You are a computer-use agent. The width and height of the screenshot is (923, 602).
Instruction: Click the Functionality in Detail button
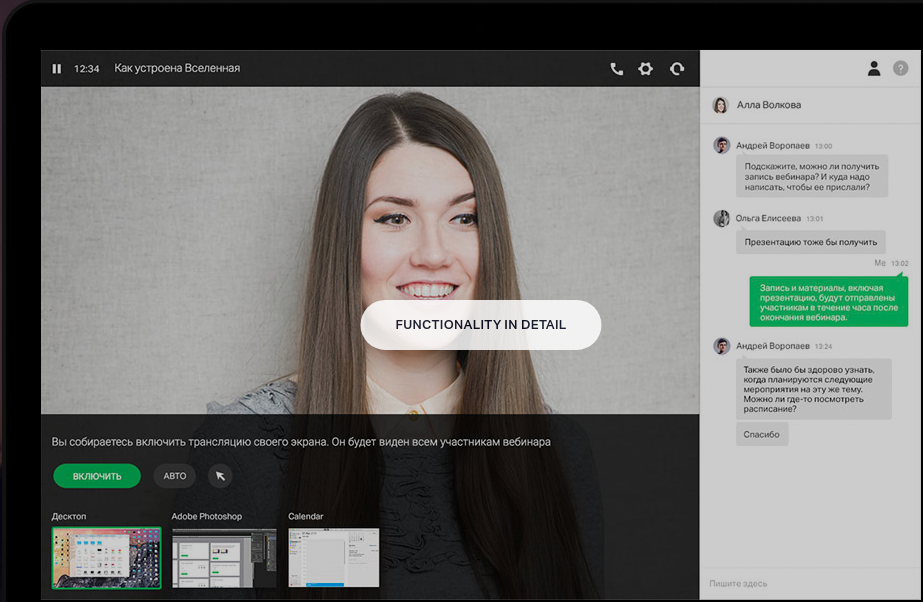pyautogui.click(x=480, y=325)
